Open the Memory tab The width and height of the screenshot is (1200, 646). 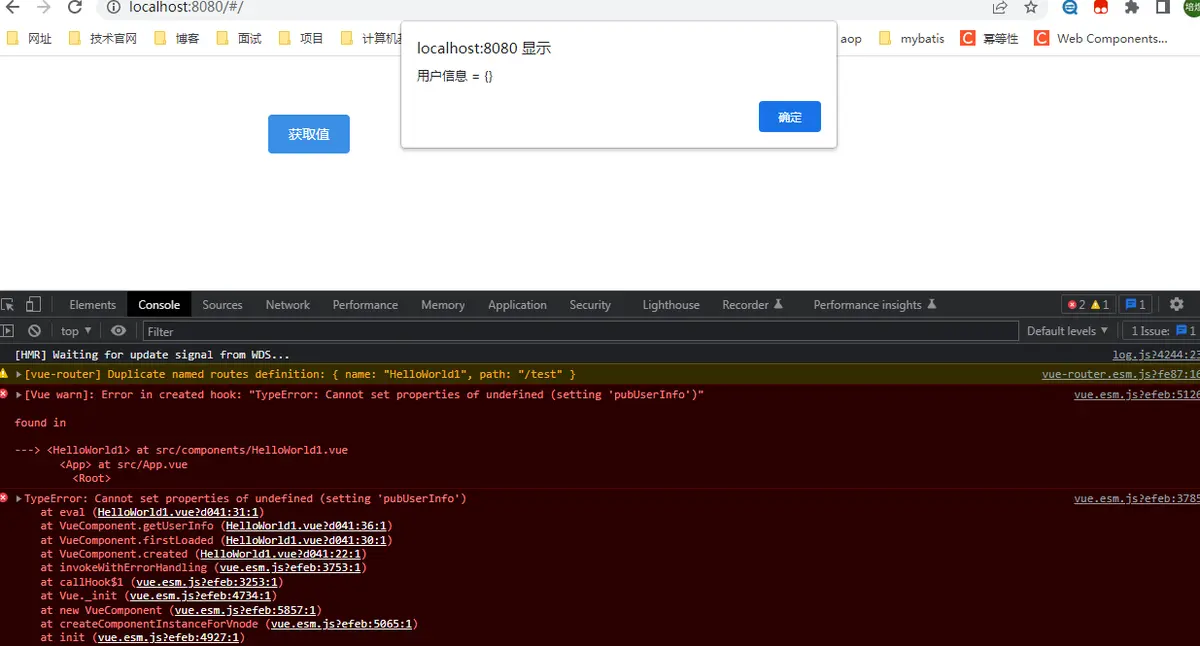tap(443, 305)
